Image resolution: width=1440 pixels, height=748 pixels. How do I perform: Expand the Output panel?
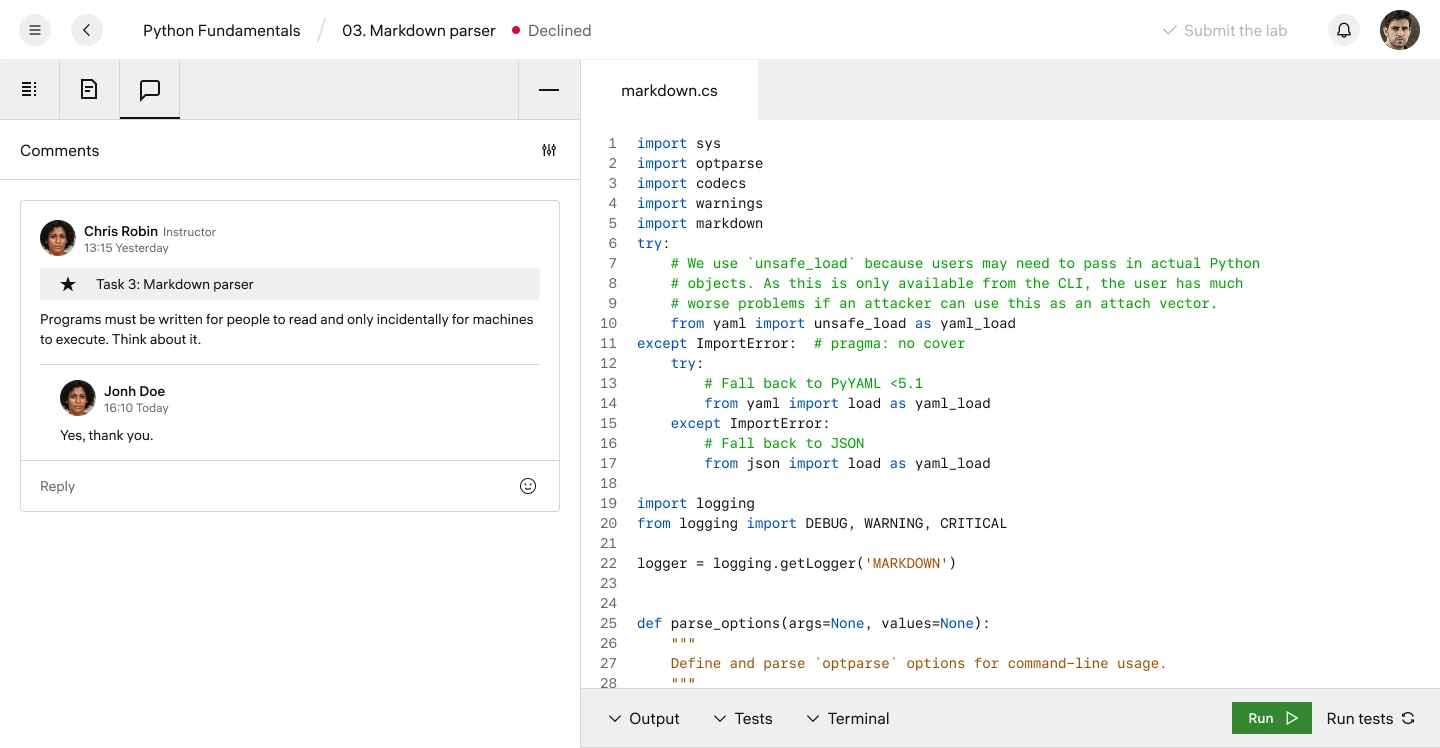tap(644, 718)
